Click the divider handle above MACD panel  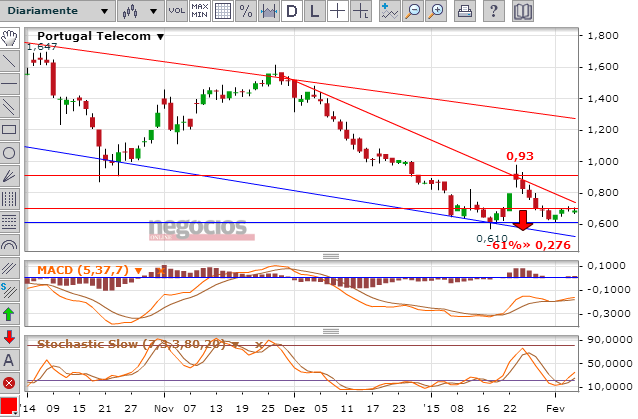[331, 256]
